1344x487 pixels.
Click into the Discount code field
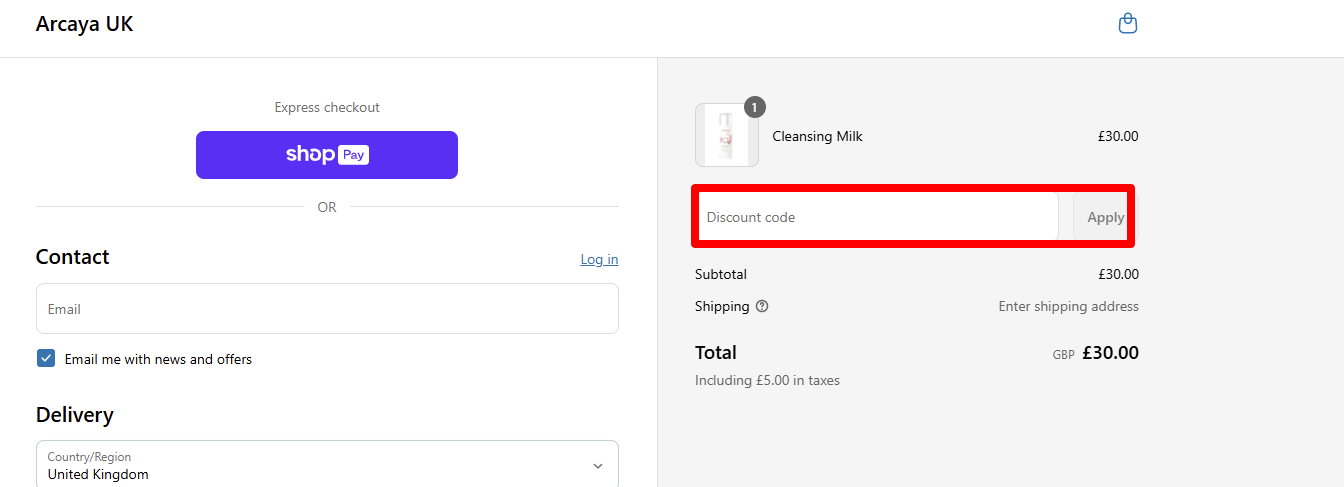pyautogui.click(x=878, y=217)
